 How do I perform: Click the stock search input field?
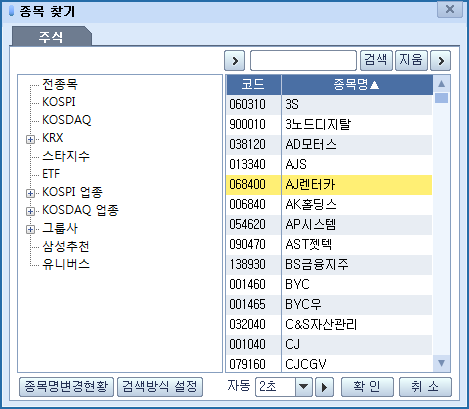click(303, 61)
